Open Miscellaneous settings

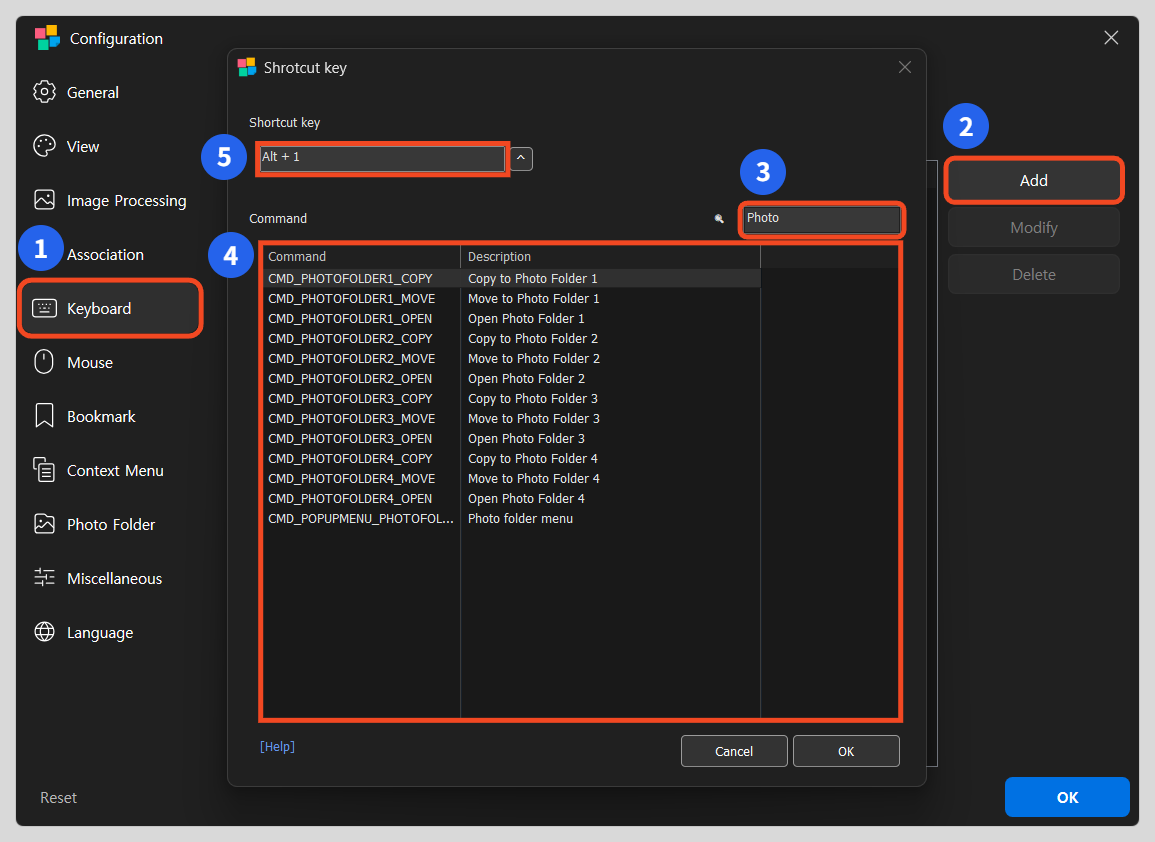[114, 579]
